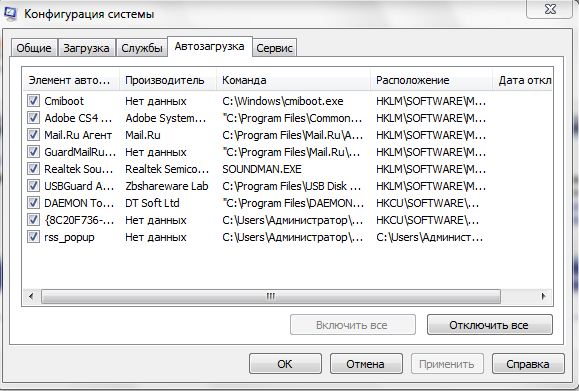Click DT Soft Ltd manufacturer cell

point(152,203)
